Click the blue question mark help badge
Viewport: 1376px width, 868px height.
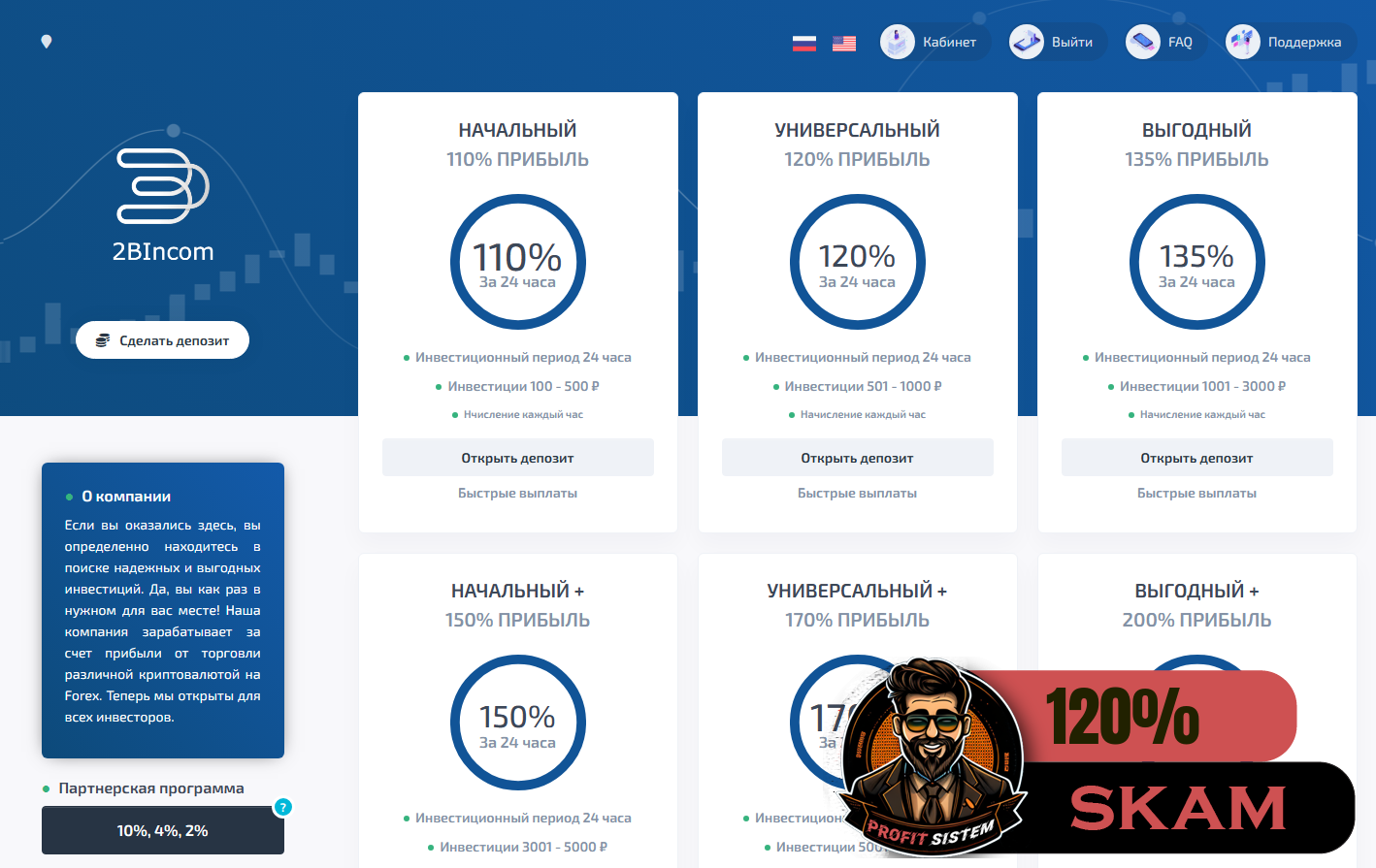[282, 807]
